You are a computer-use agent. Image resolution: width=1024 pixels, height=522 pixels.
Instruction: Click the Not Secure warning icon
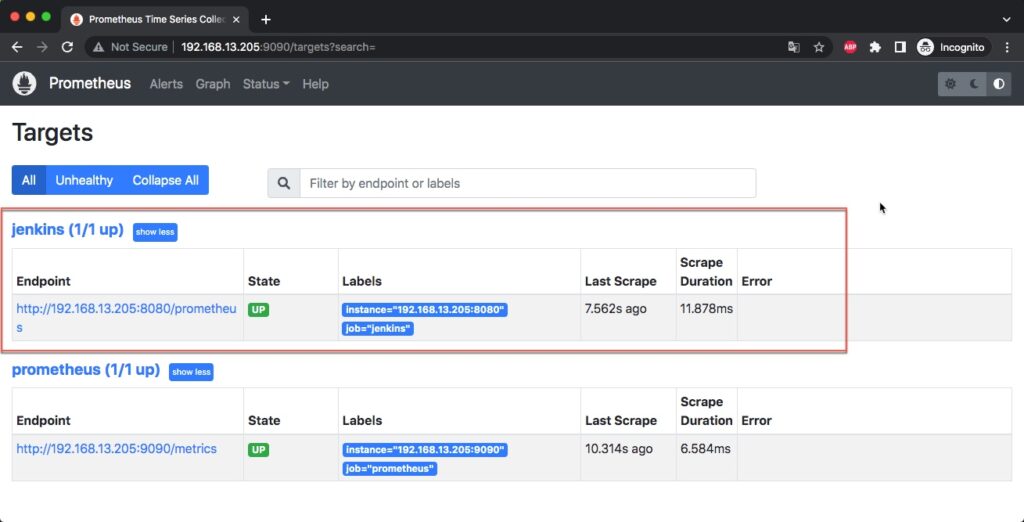click(x=98, y=47)
